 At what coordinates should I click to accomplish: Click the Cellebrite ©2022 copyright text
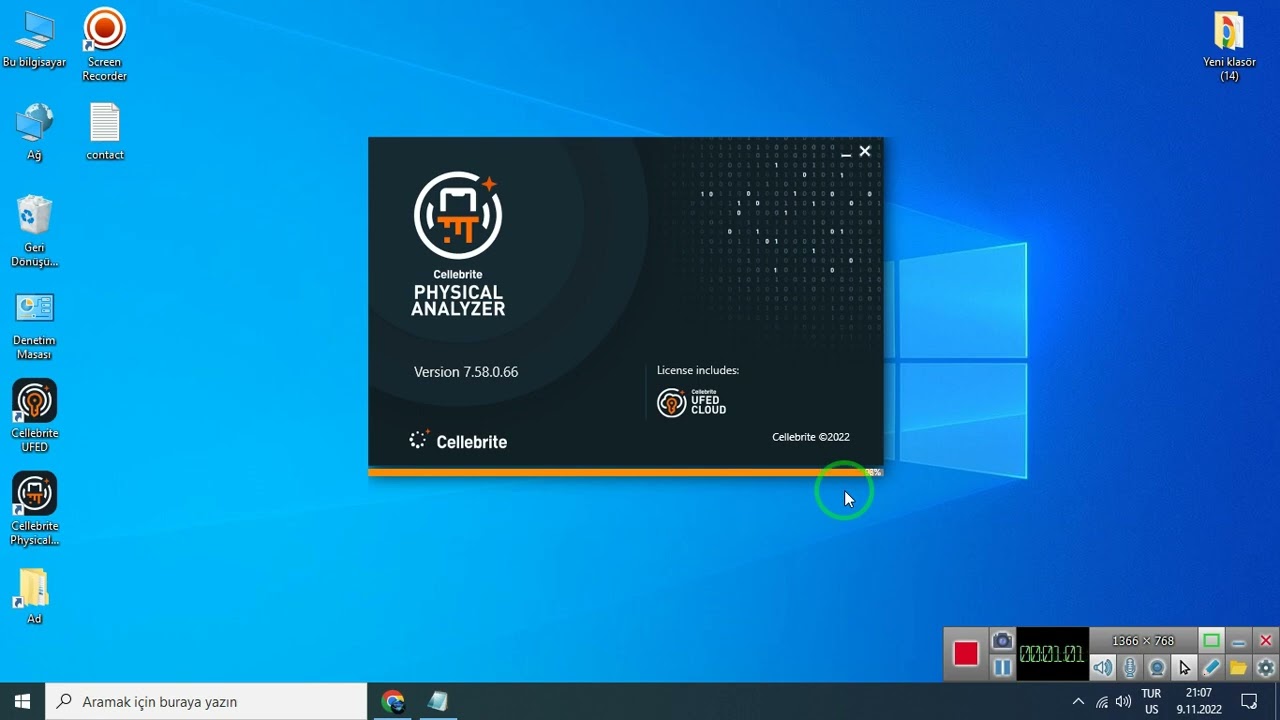811,437
